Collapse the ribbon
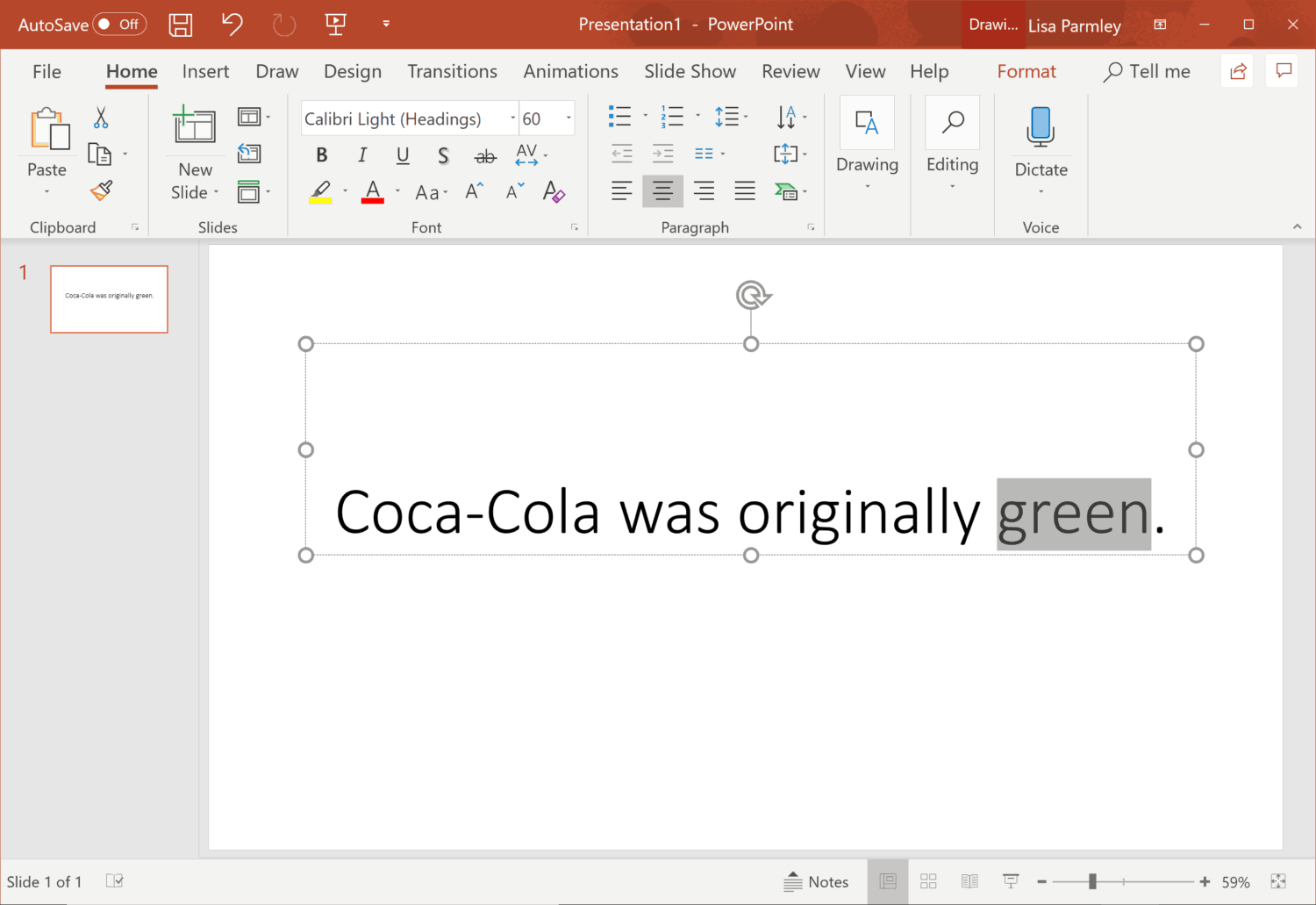 [1297, 226]
